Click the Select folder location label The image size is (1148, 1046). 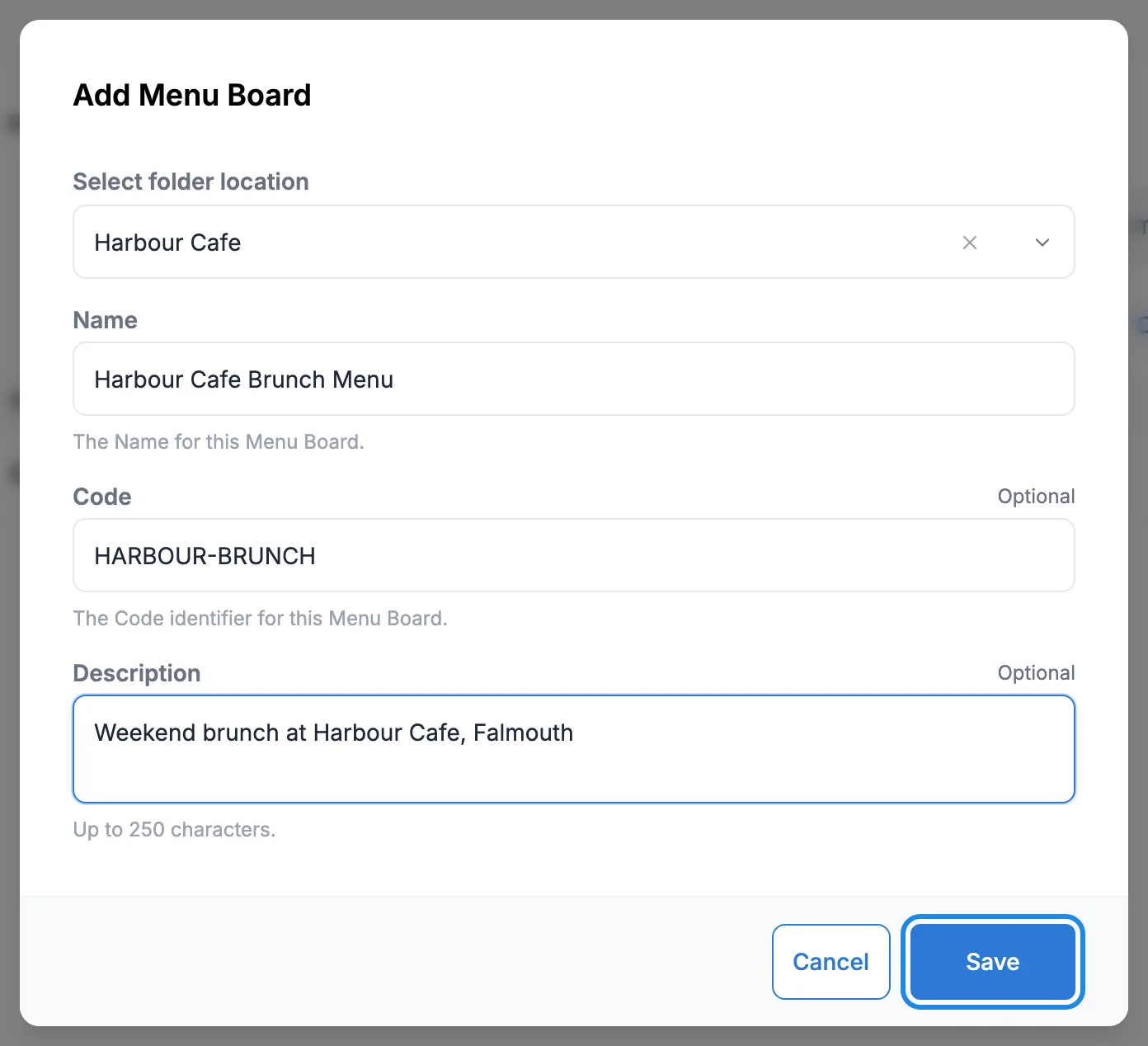191,181
